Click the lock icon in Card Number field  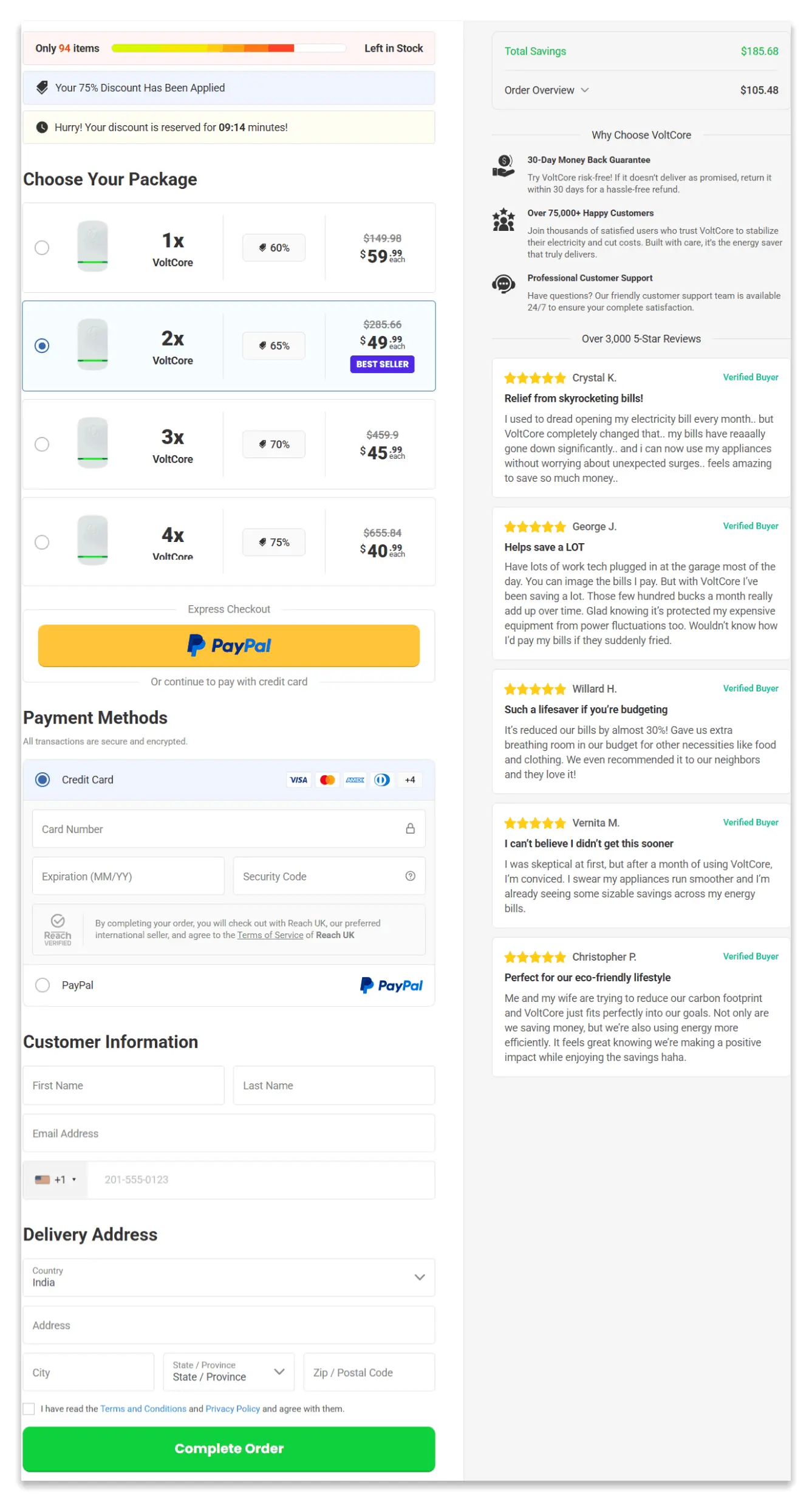pyautogui.click(x=411, y=828)
